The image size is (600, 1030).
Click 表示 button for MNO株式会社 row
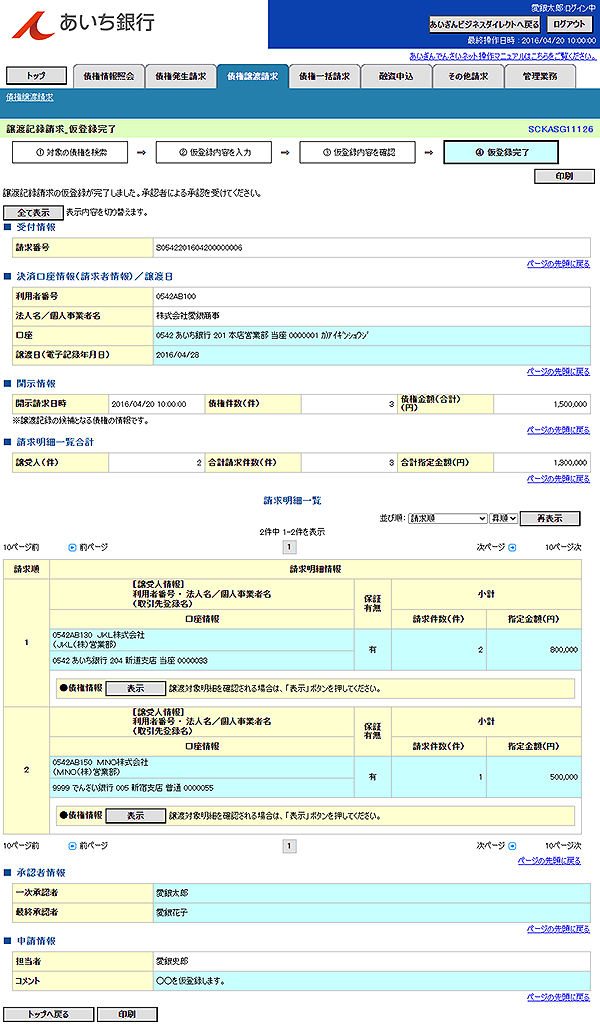point(135,816)
